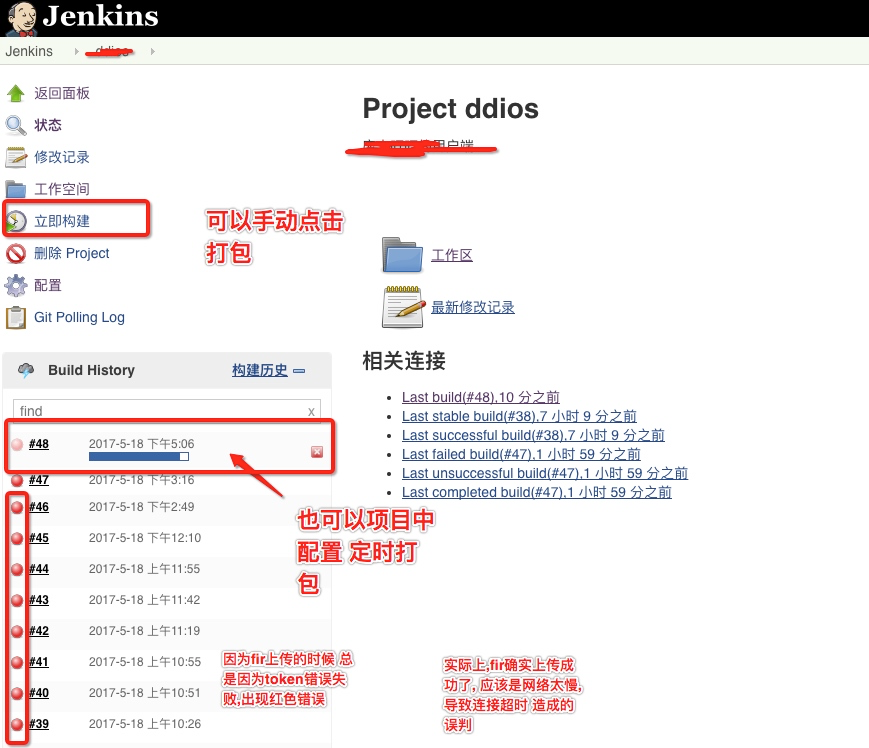Collapse build history using the dash icon

pyautogui.click(x=299, y=371)
